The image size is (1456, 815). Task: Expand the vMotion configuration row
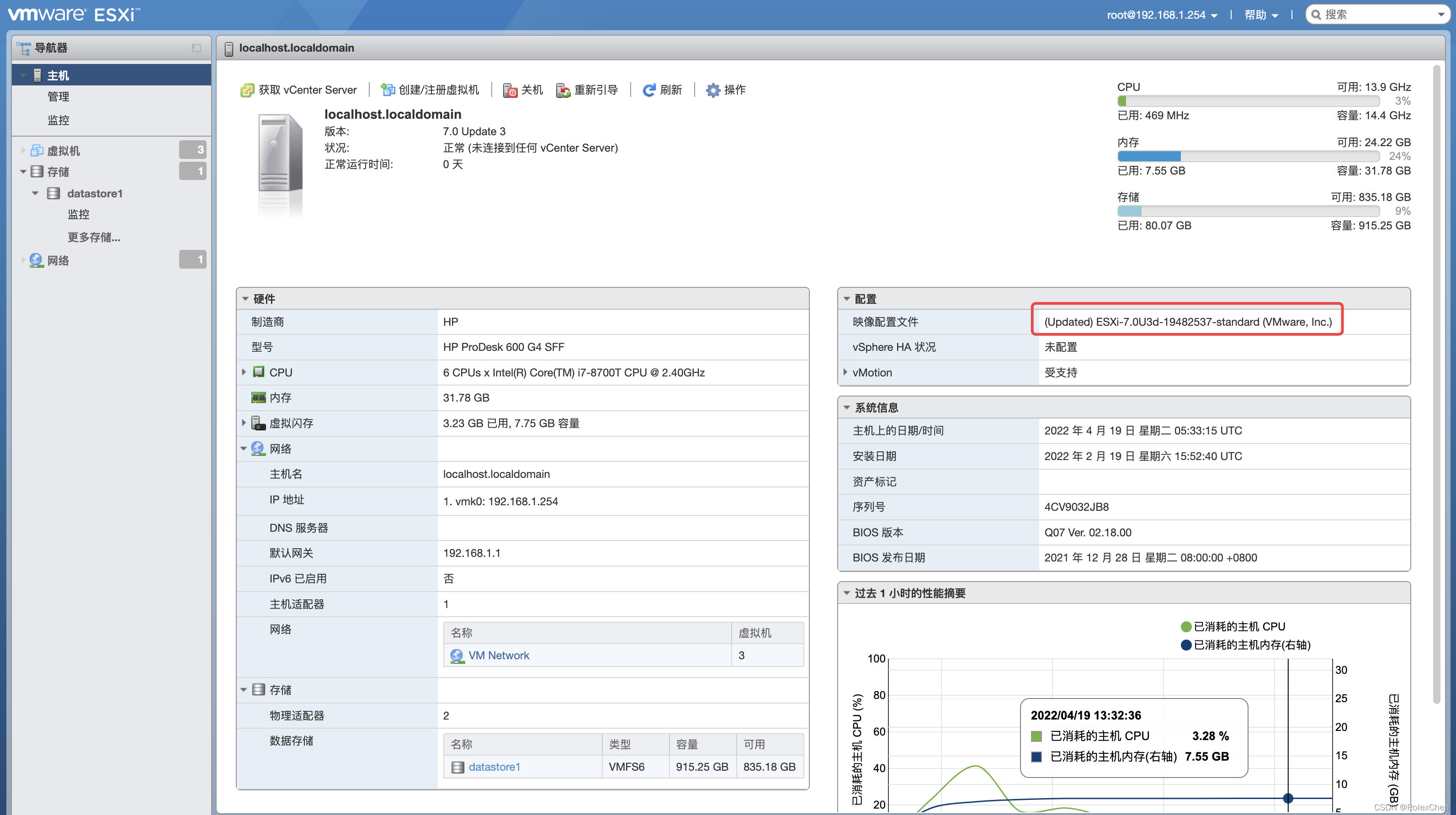(x=845, y=372)
